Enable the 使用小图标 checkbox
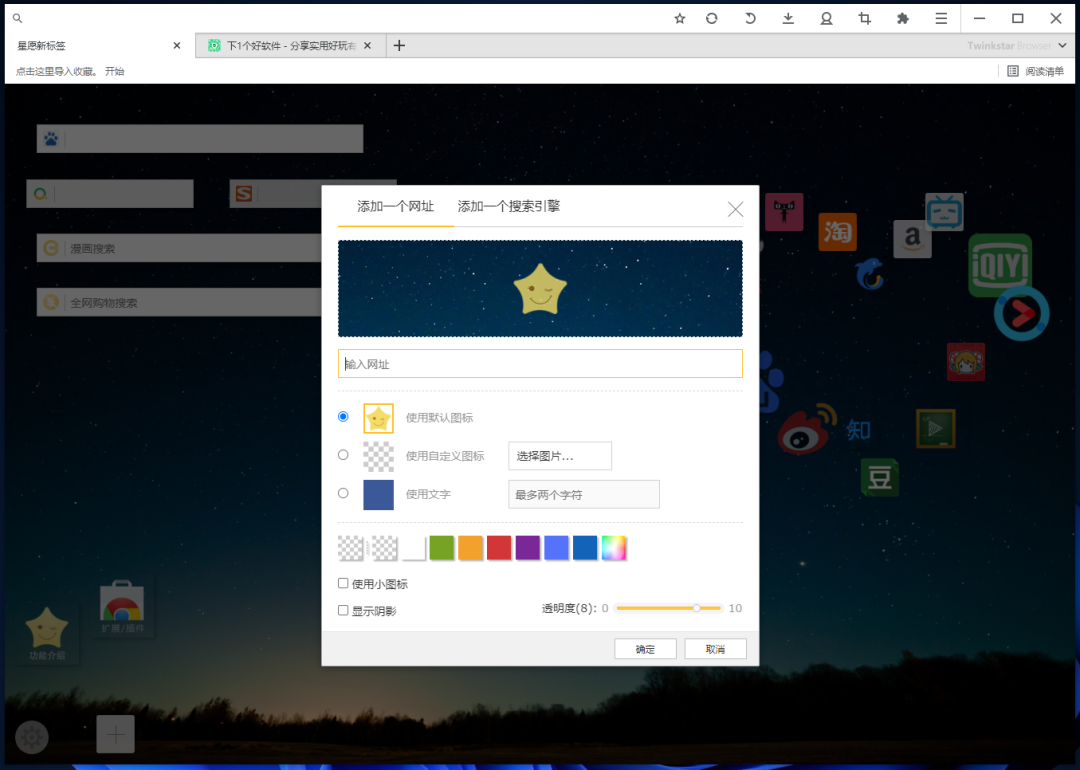The height and width of the screenshot is (770, 1080). [x=343, y=583]
